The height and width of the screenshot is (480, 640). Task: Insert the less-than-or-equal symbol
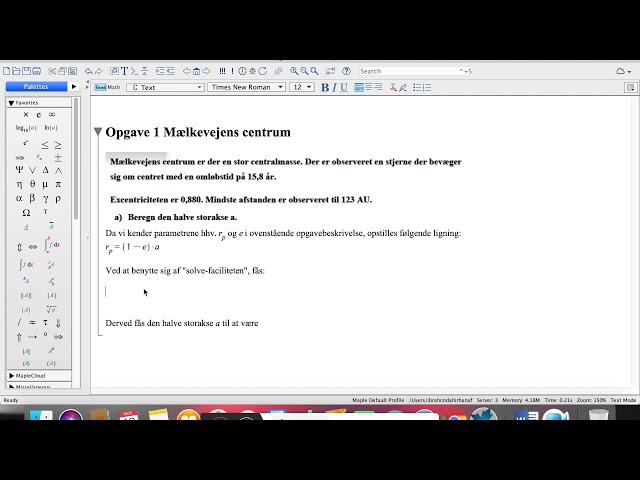click(45, 145)
